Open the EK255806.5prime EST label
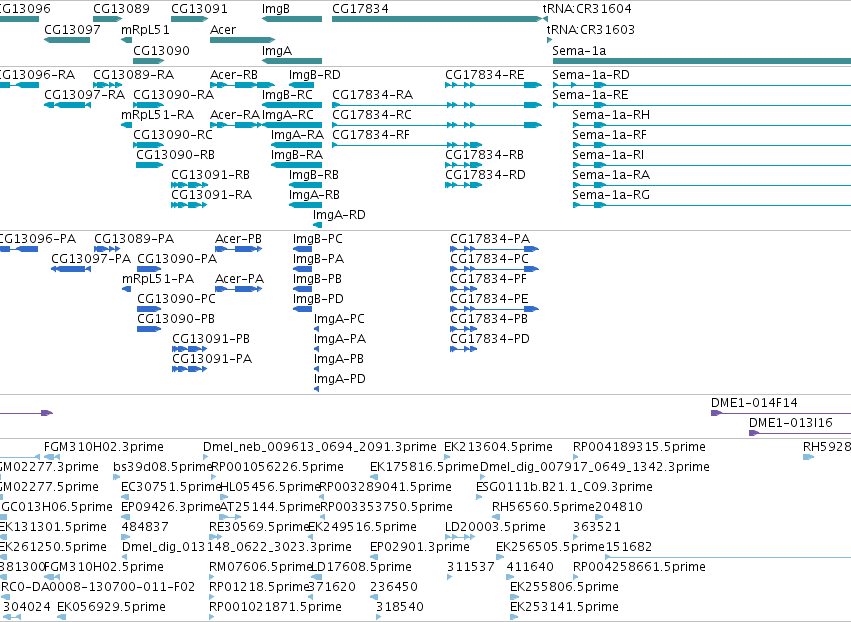Viewport: 851px width, 622px height. (x=564, y=587)
